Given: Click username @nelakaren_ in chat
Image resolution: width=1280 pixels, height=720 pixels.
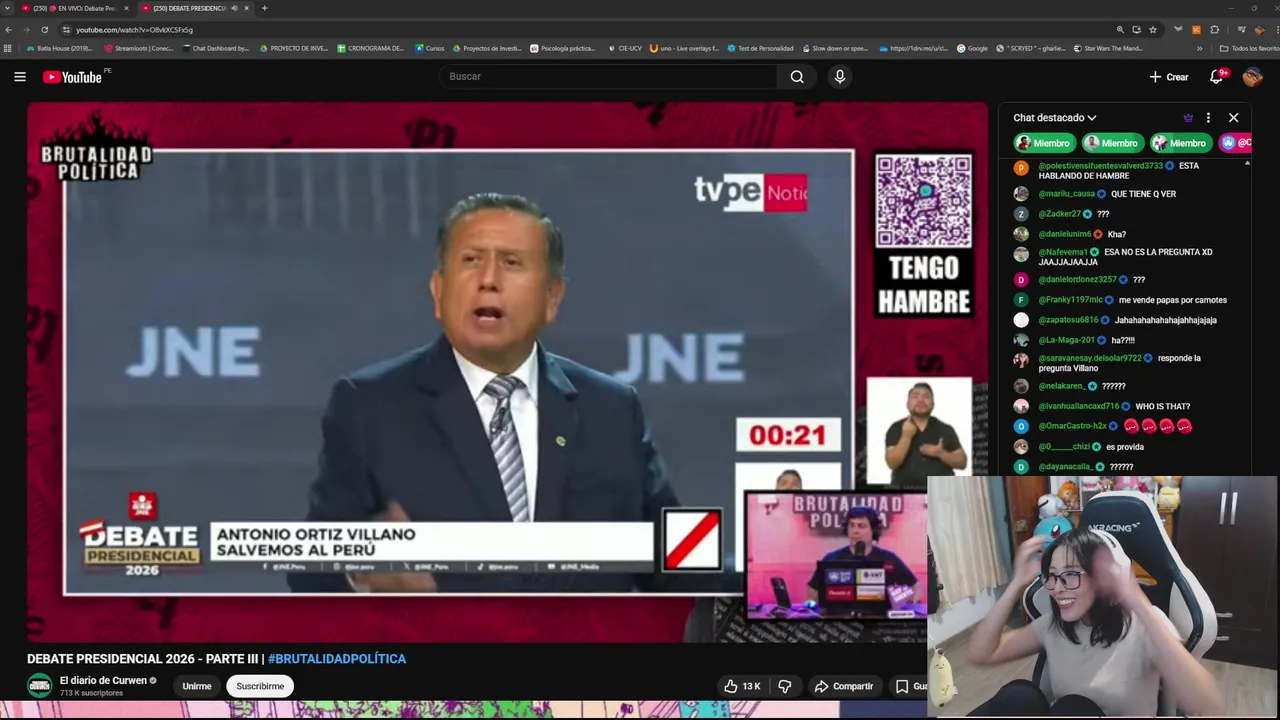Looking at the screenshot, I should [1061, 386].
